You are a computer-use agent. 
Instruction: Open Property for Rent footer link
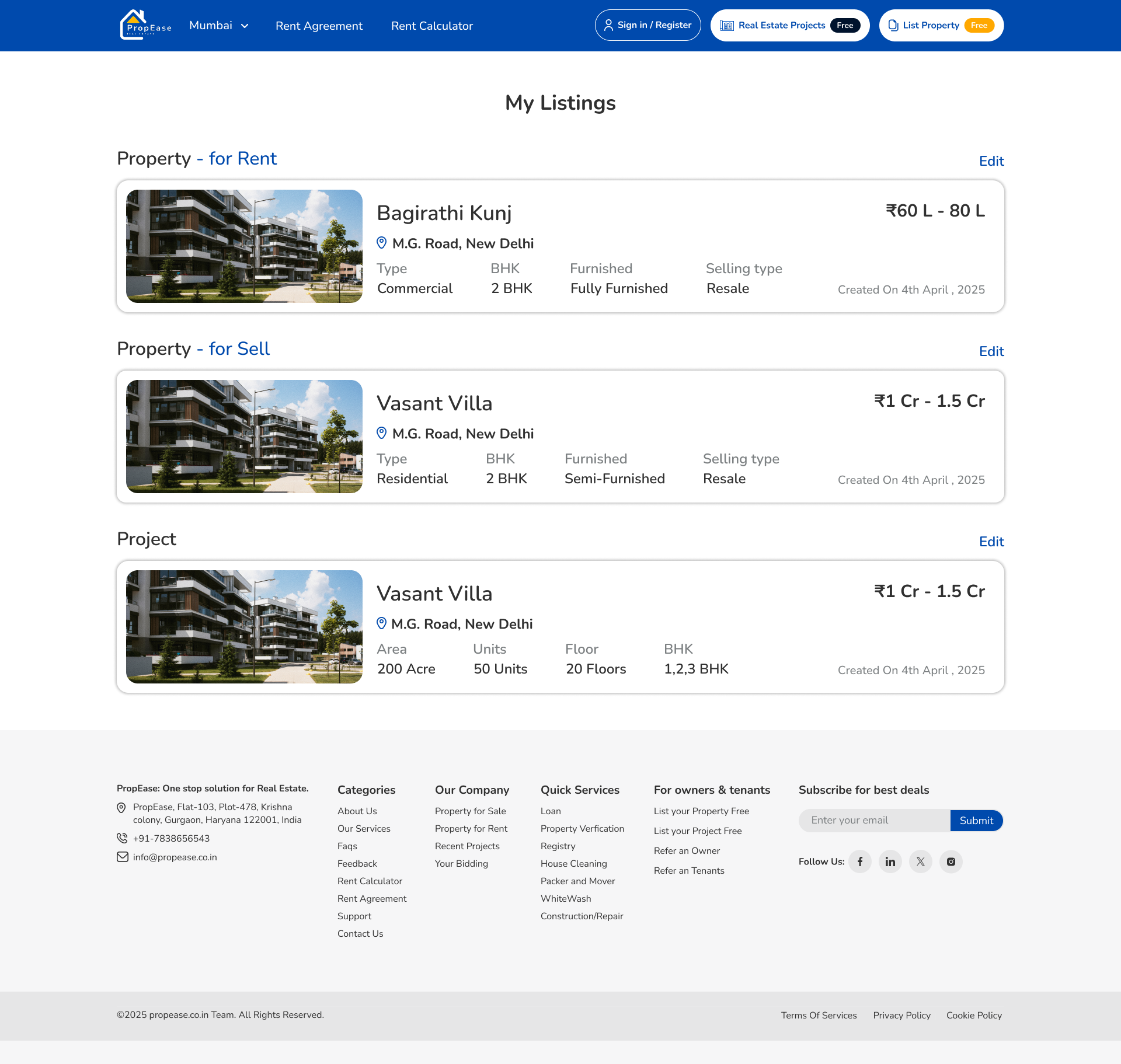click(x=471, y=829)
